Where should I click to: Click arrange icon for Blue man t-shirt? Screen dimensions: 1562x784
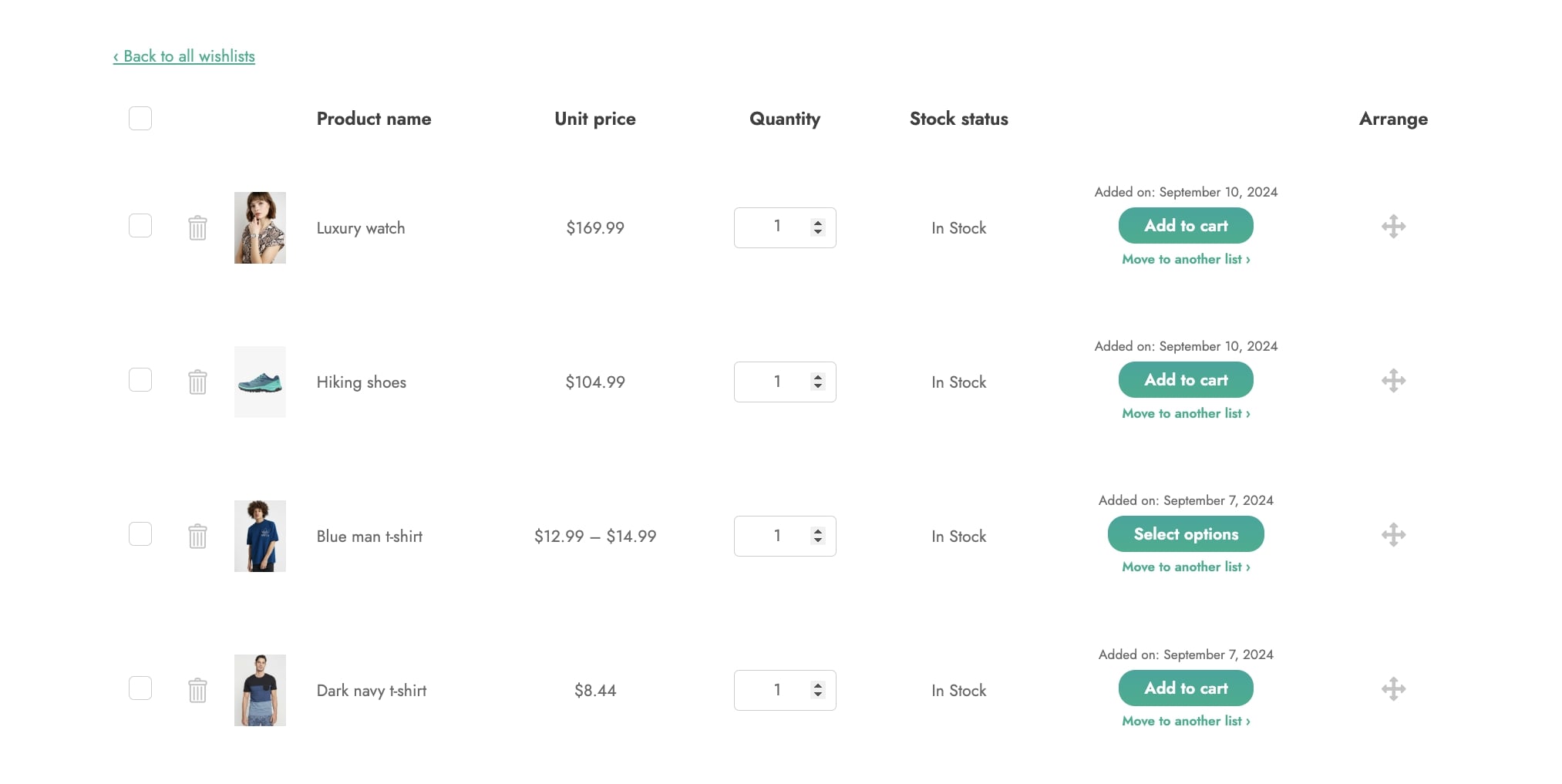pyautogui.click(x=1393, y=535)
